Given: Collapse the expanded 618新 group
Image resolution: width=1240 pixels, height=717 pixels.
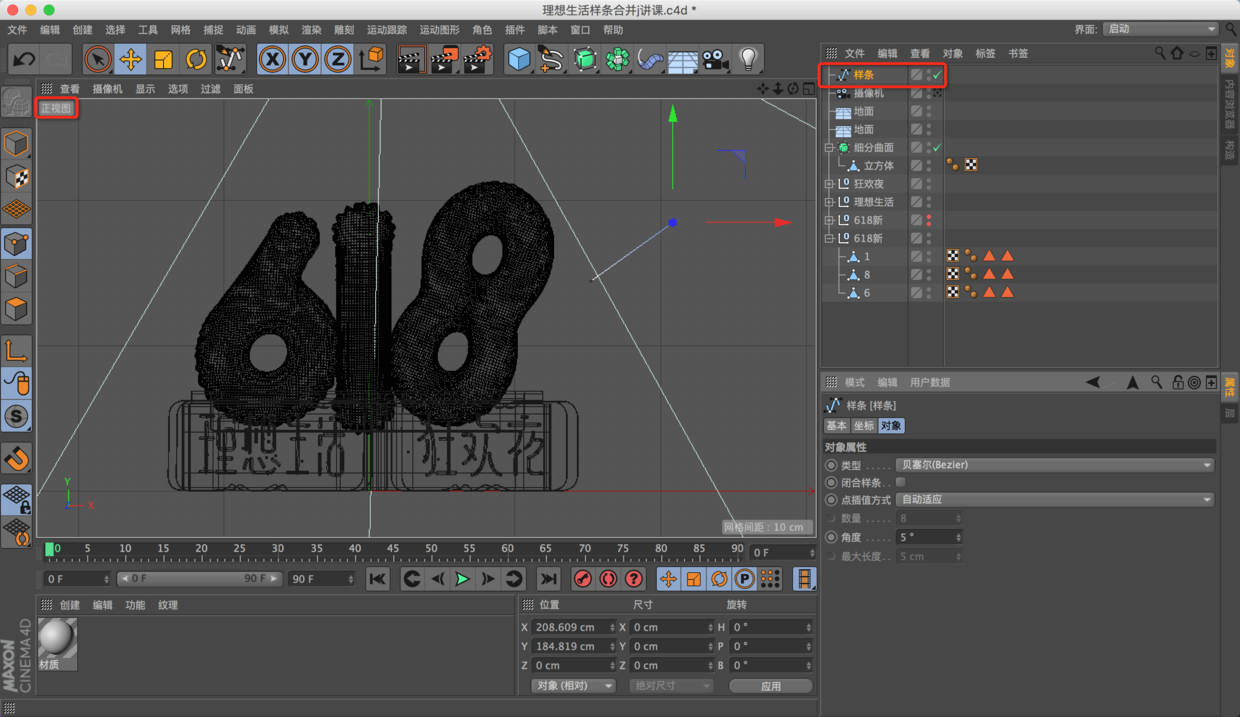Looking at the screenshot, I should 829,239.
